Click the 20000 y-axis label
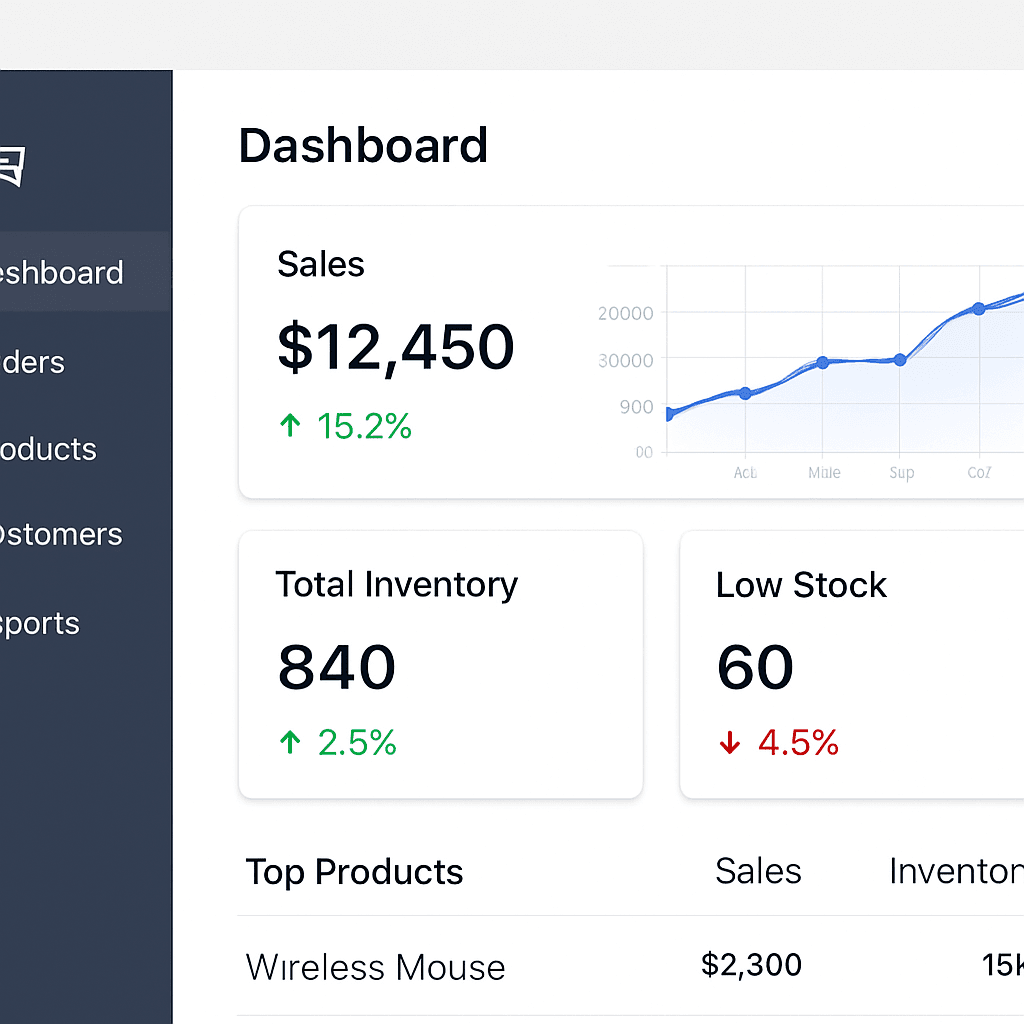Viewport: 1024px width, 1024px height. click(x=626, y=313)
